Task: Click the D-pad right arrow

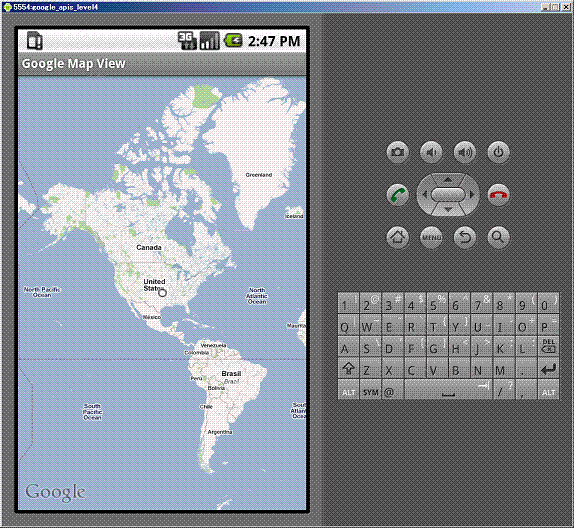Action: (x=473, y=194)
